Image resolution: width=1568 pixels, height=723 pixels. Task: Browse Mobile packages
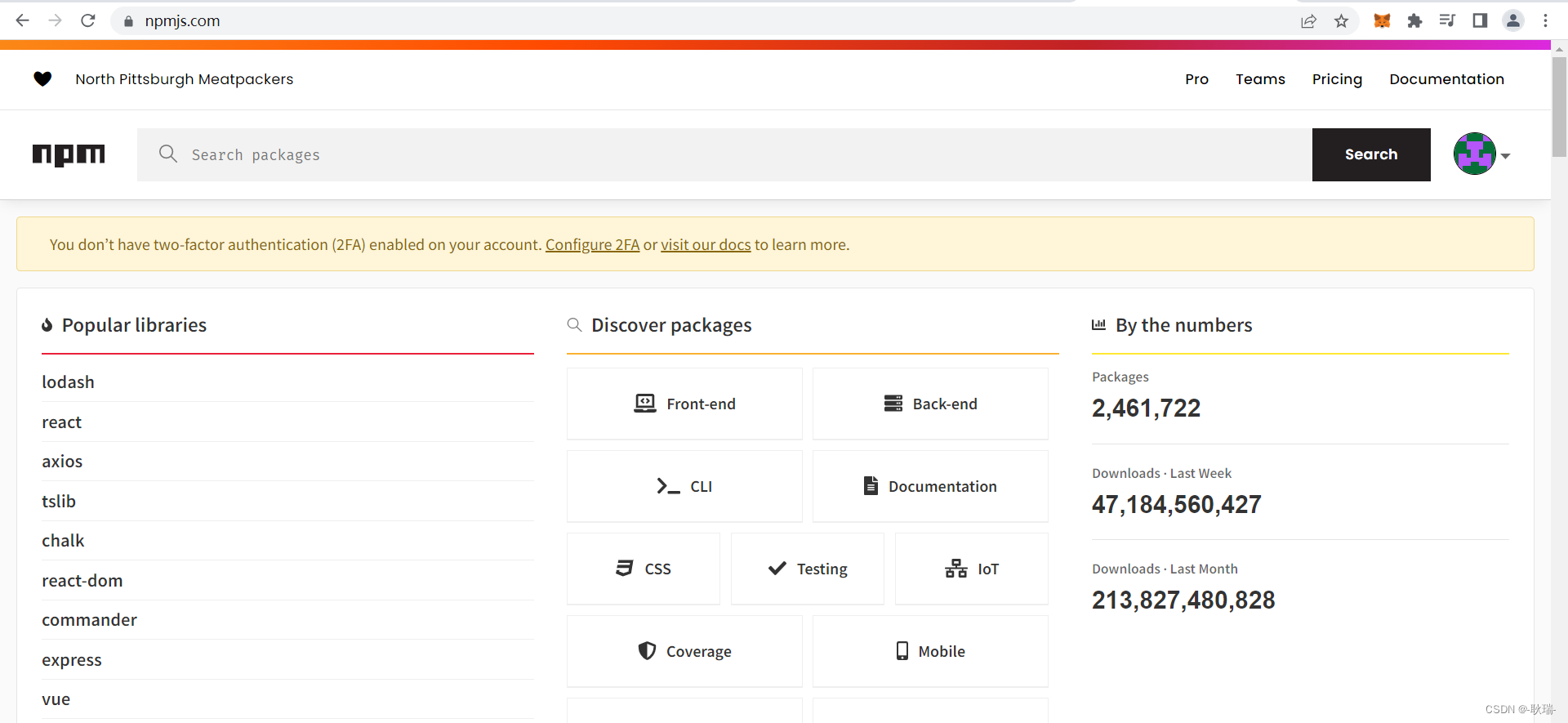click(930, 651)
